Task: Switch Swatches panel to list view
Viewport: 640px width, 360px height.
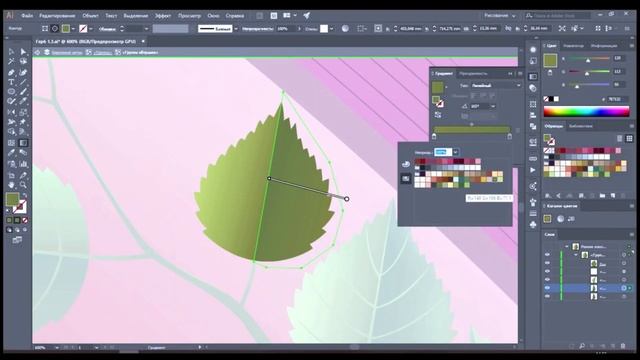Action: click(620, 139)
